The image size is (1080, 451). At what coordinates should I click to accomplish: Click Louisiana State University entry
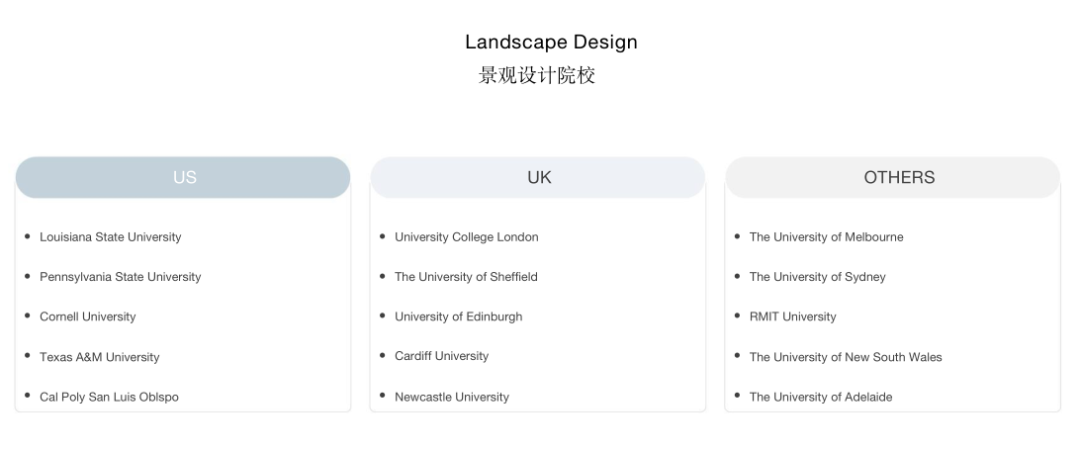(110, 237)
